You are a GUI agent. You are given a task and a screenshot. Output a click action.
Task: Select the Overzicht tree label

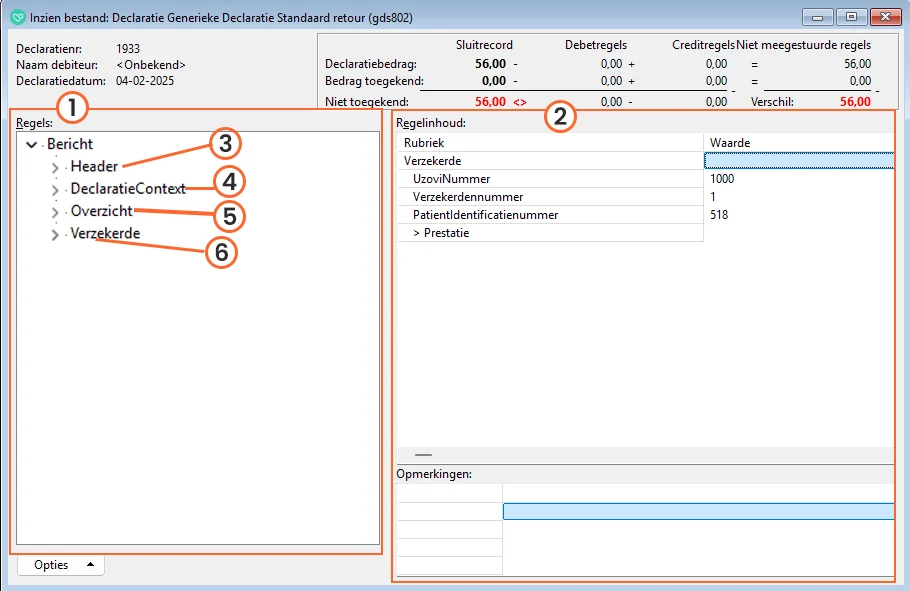tap(101, 211)
